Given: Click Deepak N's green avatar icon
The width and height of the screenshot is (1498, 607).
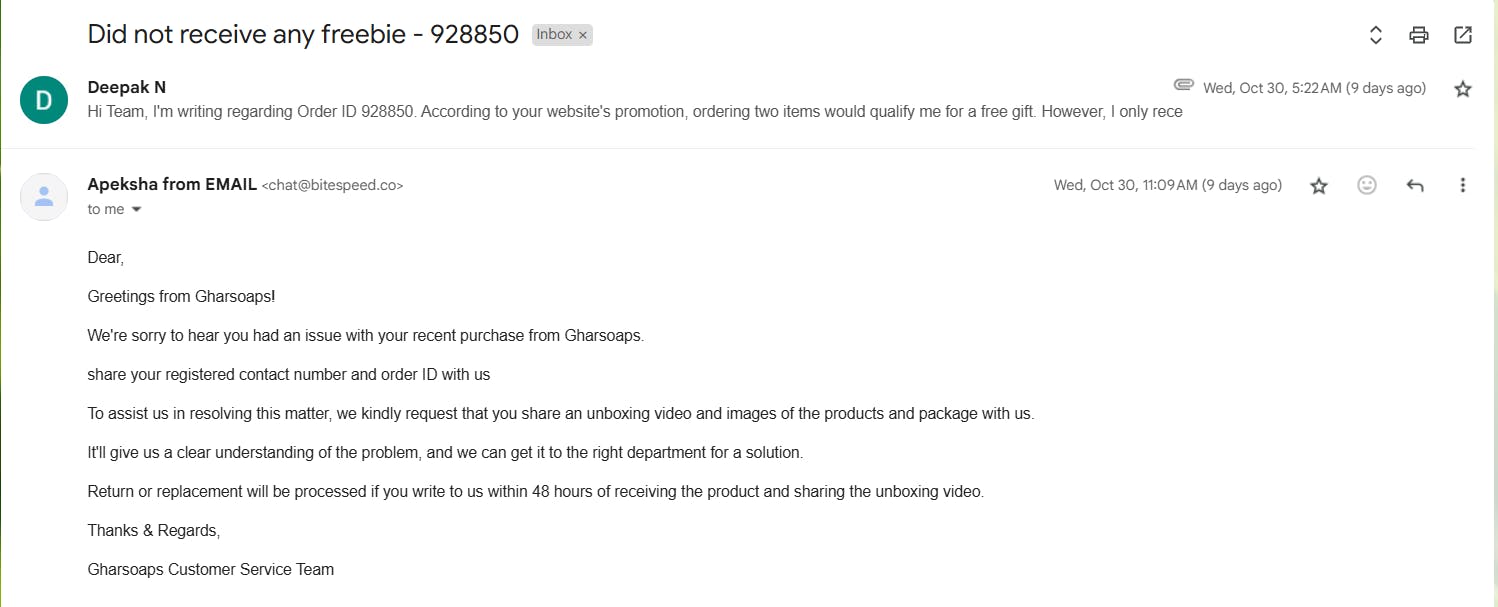Looking at the screenshot, I should click(44, 100).
